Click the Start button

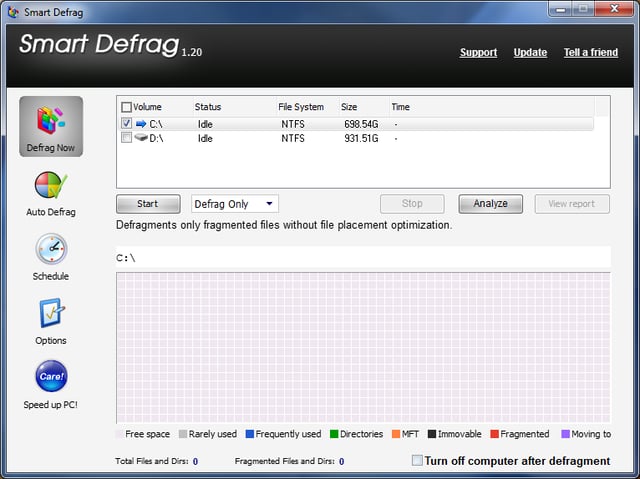(x=148, y=204)
